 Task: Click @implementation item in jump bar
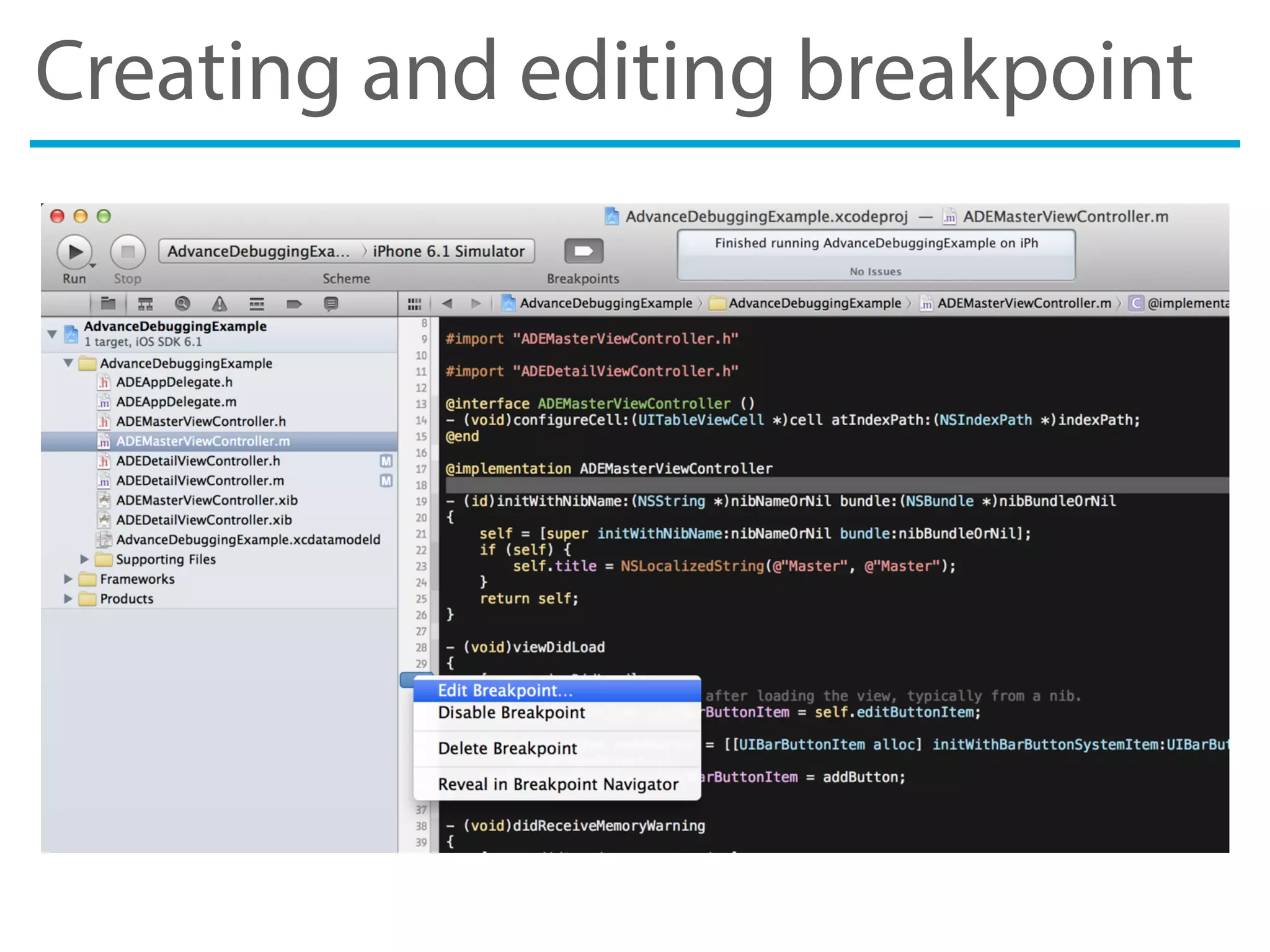1179,303
